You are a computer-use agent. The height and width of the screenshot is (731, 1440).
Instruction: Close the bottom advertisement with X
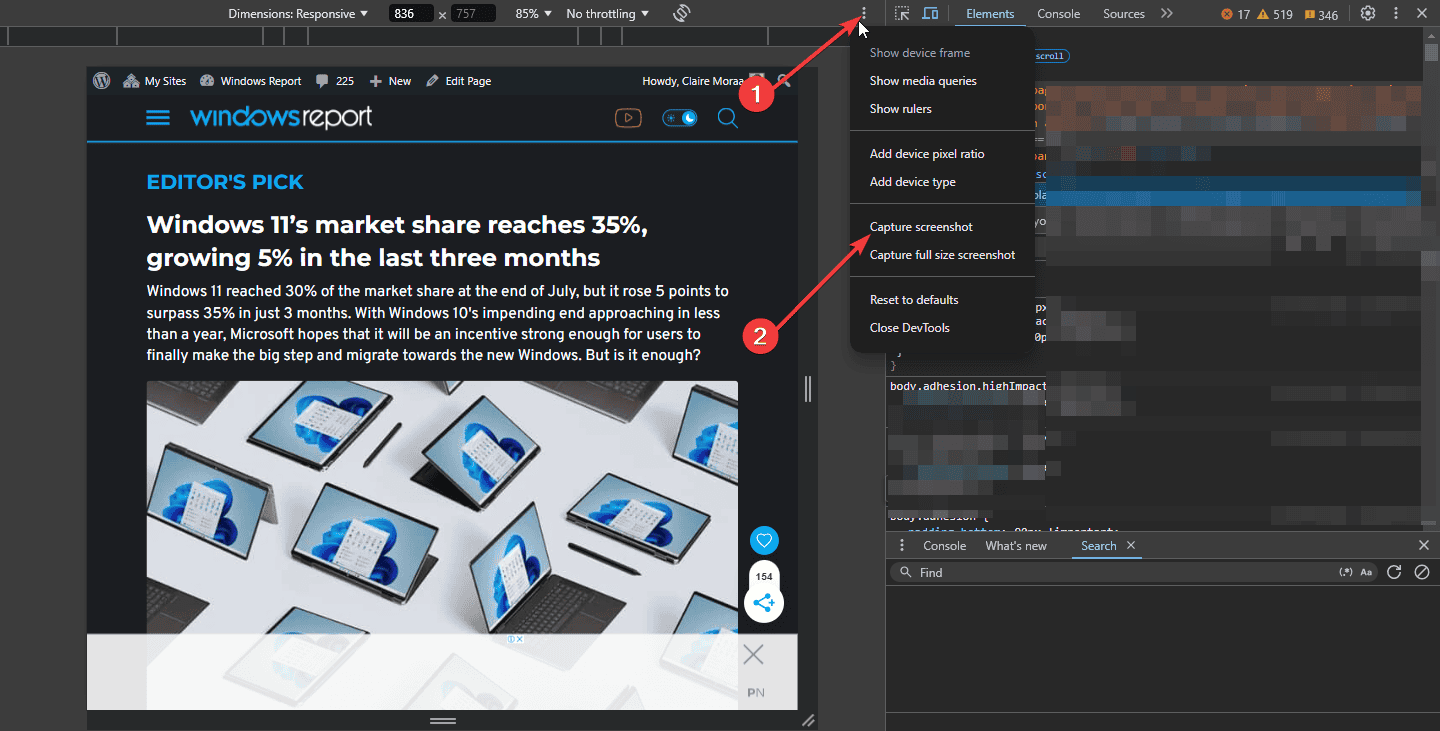pos(754,655)
